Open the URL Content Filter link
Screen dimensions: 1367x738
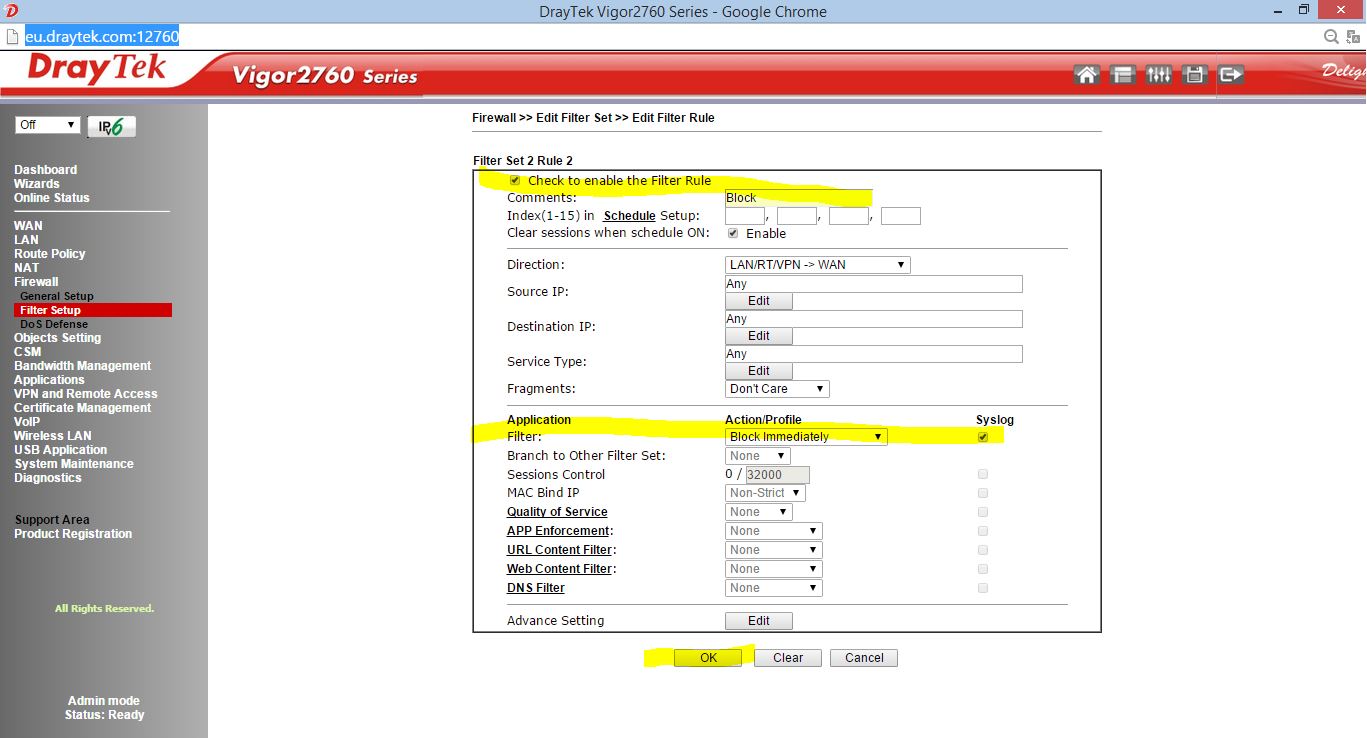coord(559,550)
